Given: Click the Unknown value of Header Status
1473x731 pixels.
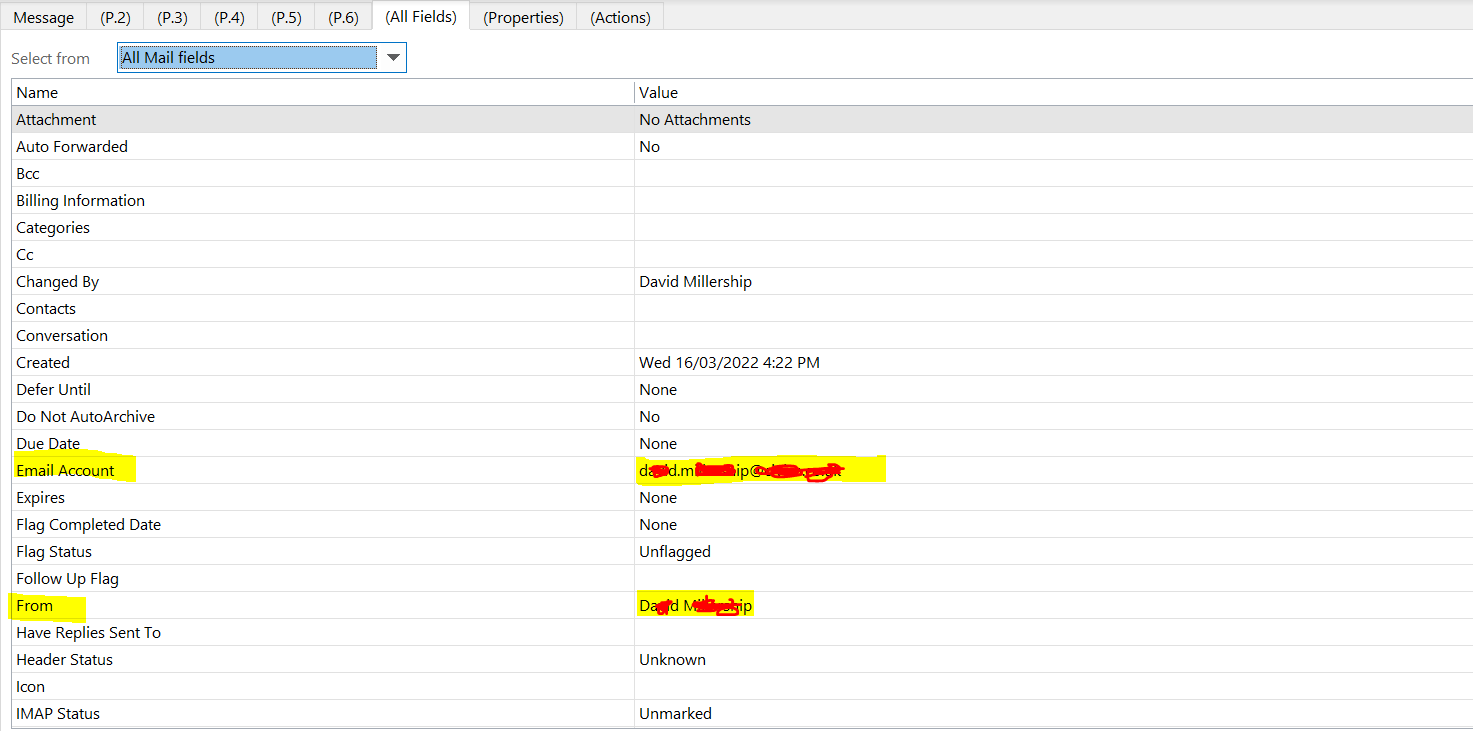Looking at the screenshot, I should pyautogui.click(x=672, y=659).
